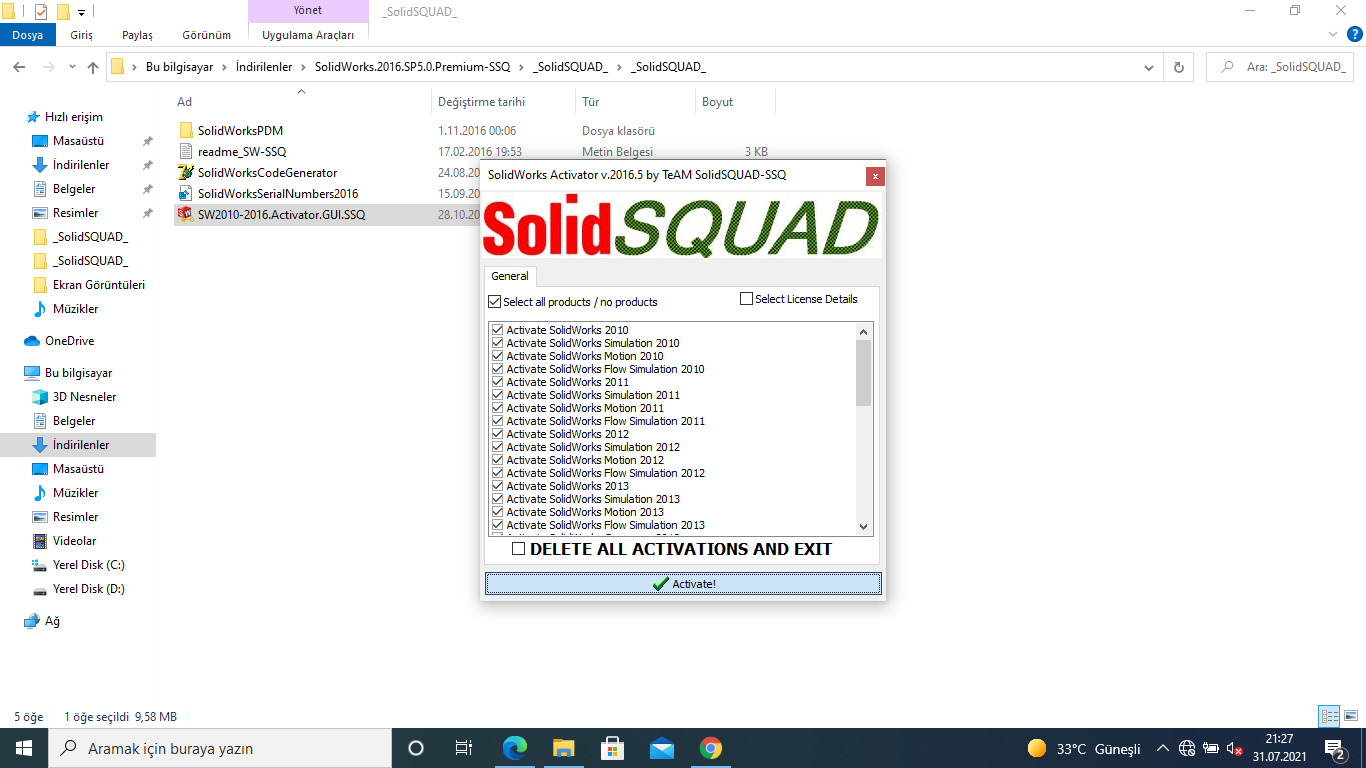Open the Dosya menu
Image resolution: width=1366 pixels, height=768 pixels.
click(x=27, y=35)
